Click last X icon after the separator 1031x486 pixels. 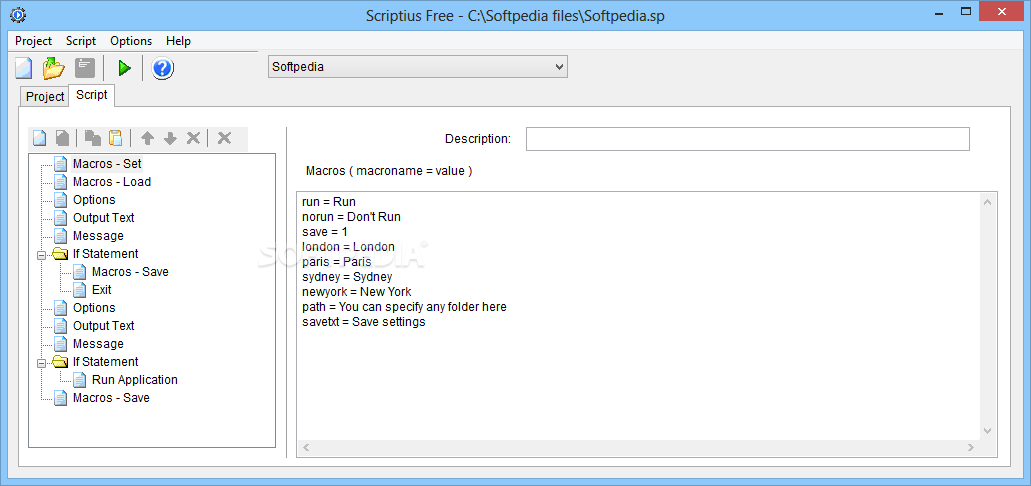tap(224, 138)
